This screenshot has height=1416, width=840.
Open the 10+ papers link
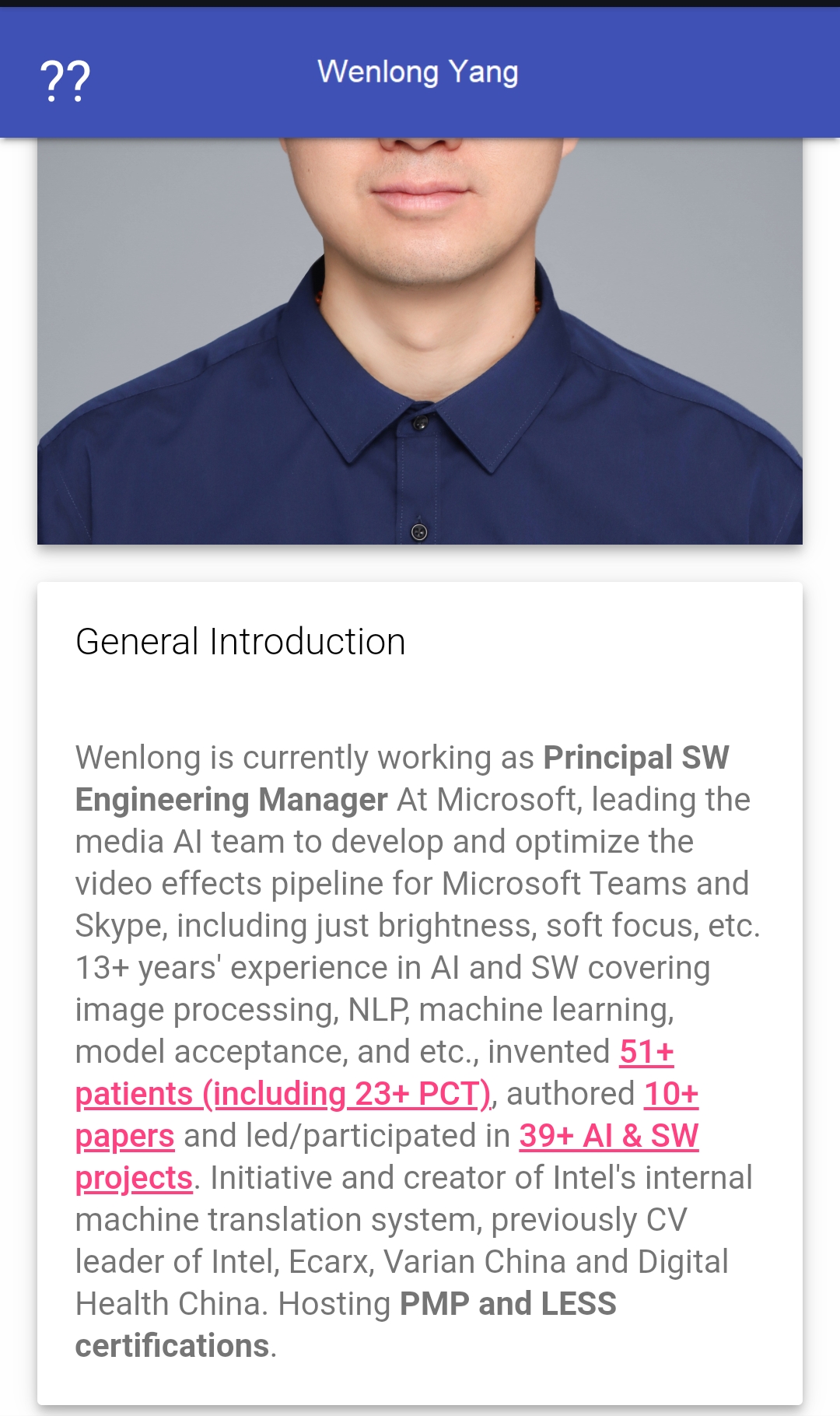click(x=671, y=1094)
